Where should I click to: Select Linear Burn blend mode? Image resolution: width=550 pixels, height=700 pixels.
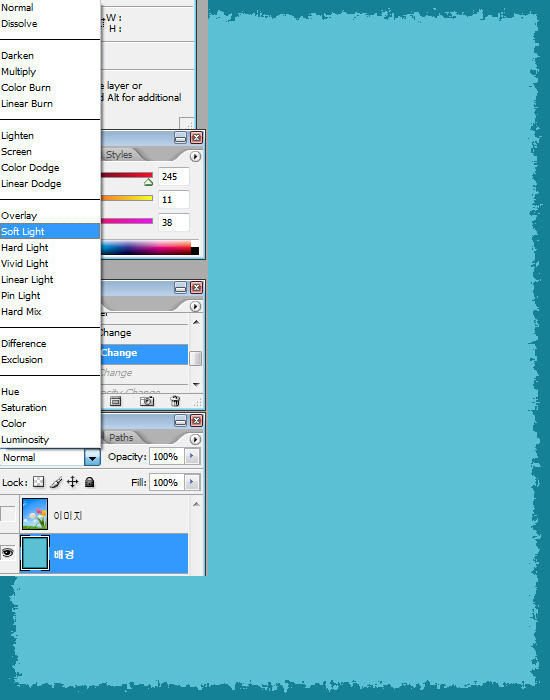pos(27,104)
